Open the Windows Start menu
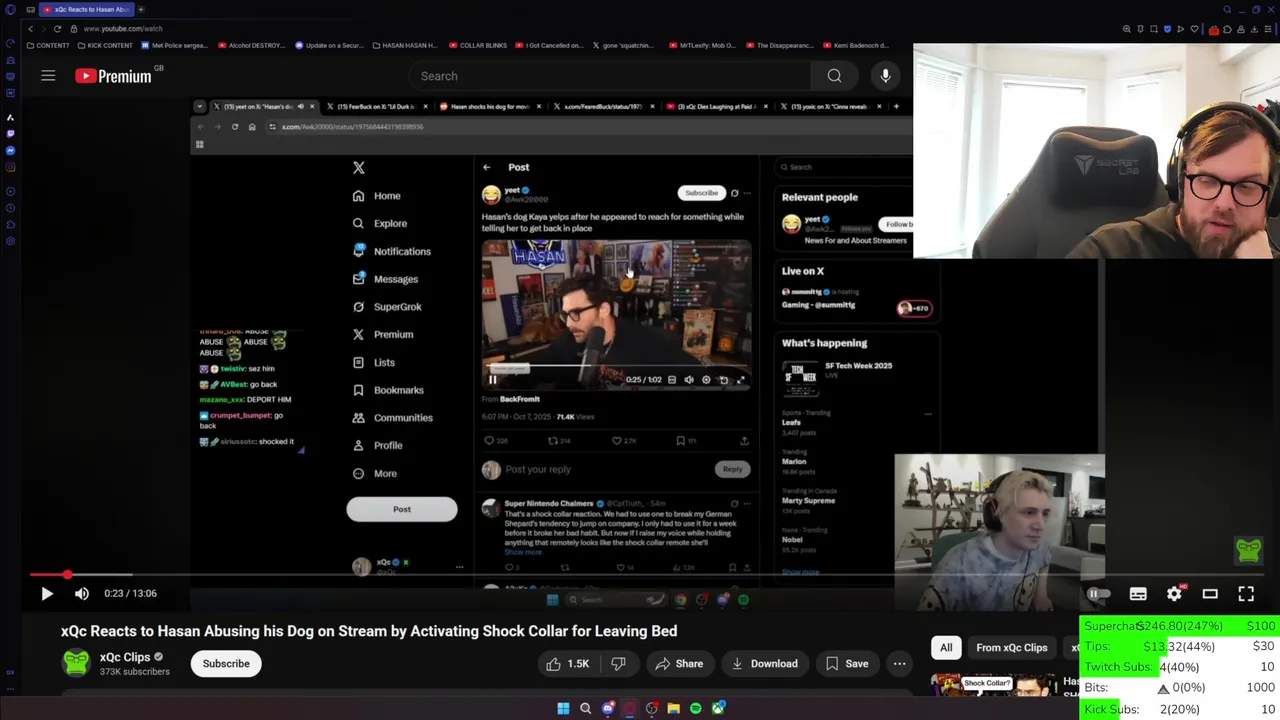Screen dimensions: 1280x720 [563, 708]
